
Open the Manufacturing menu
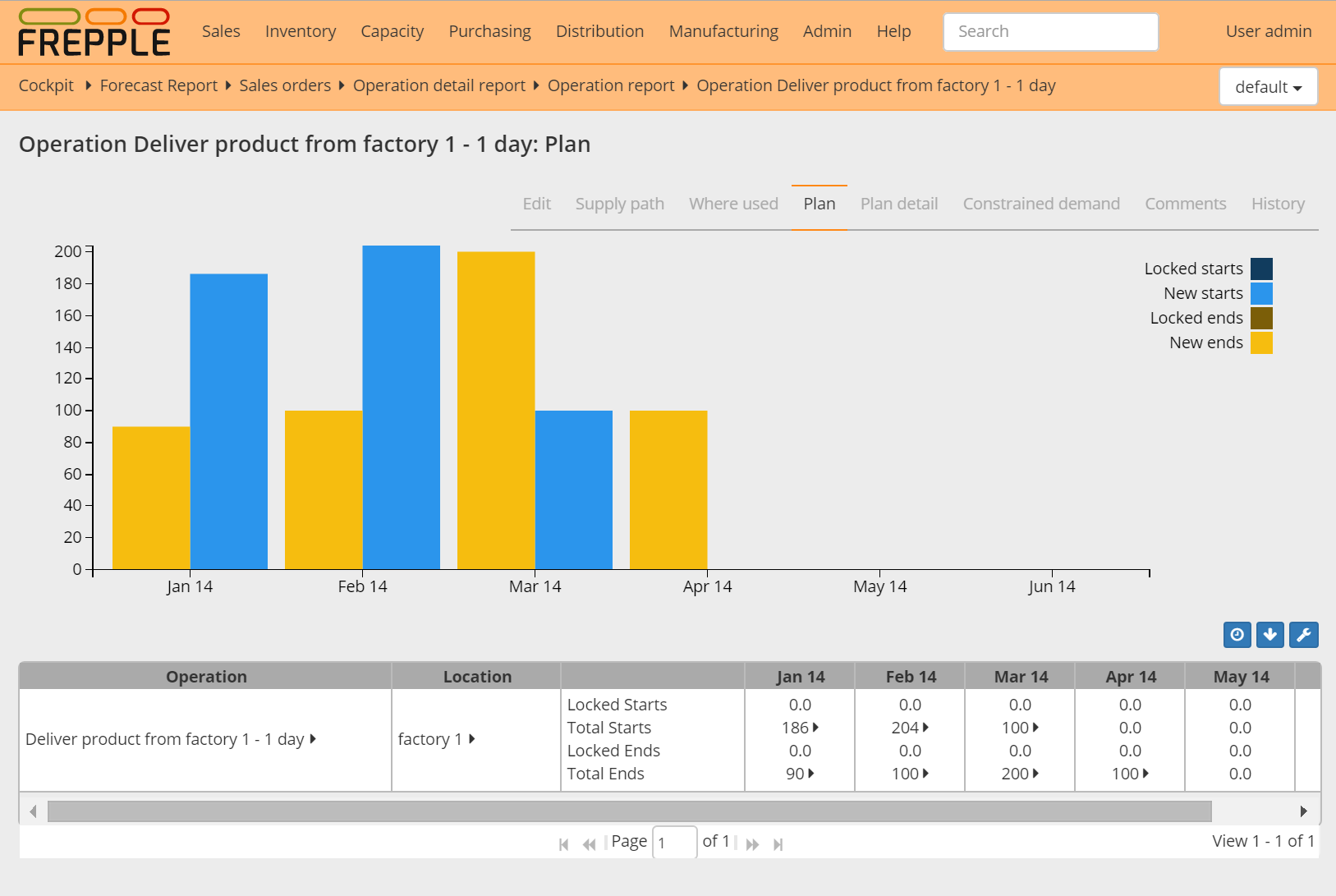723,31
